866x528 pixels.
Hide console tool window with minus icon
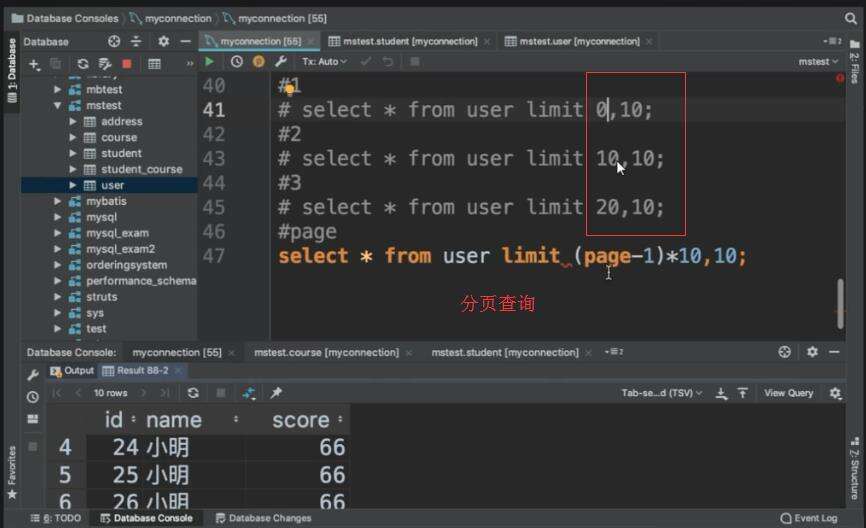click(834, 352)
